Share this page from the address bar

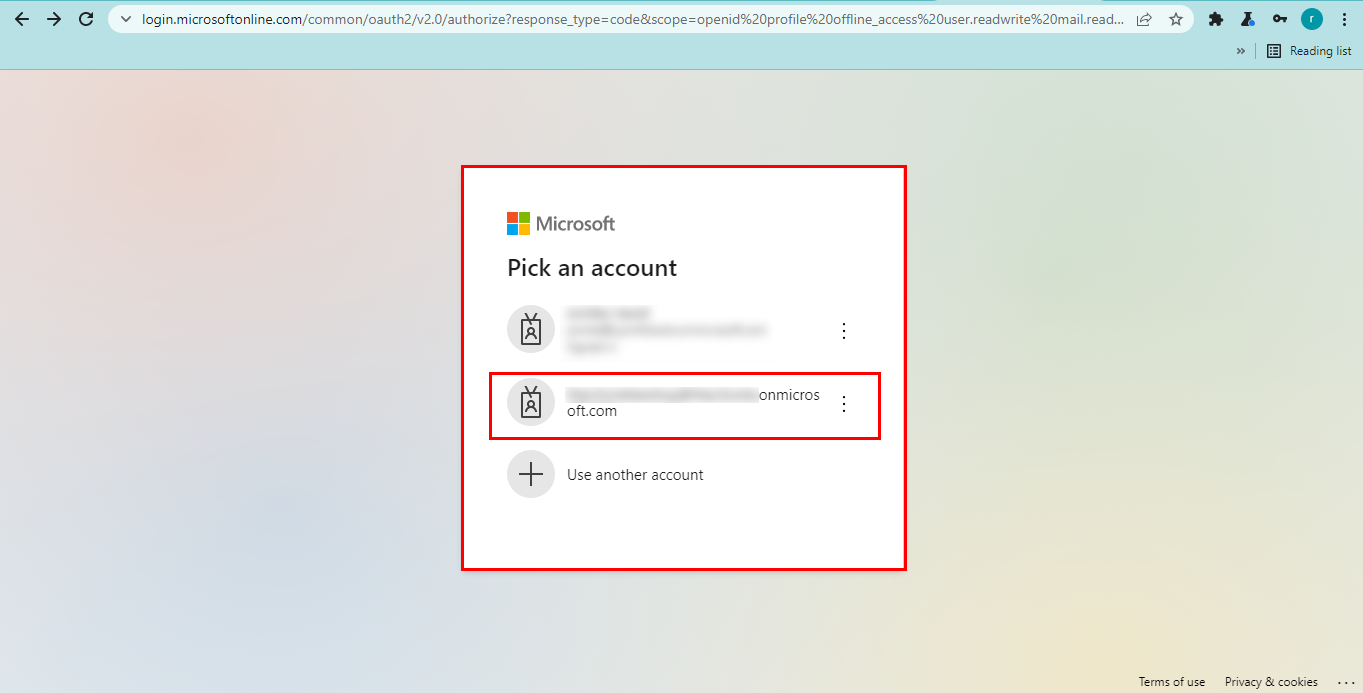tap(1144, 19)
